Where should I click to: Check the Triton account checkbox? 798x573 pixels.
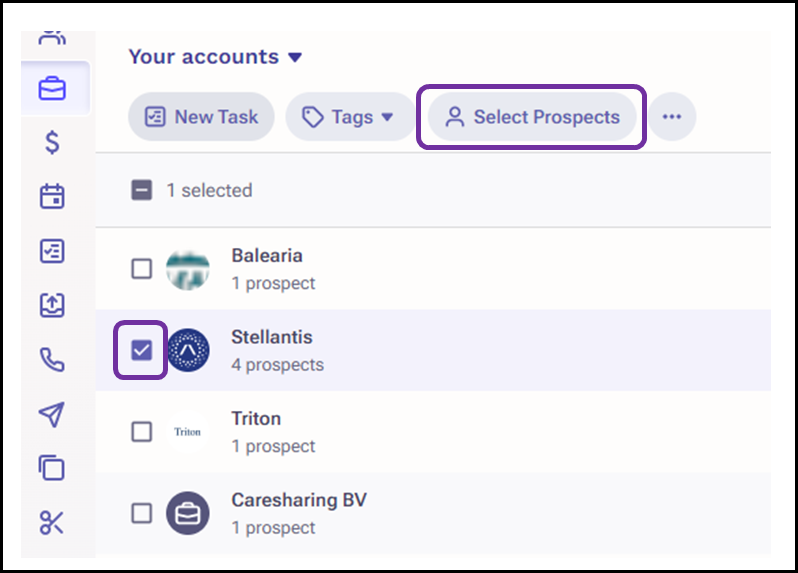click(x=141, y=432)
